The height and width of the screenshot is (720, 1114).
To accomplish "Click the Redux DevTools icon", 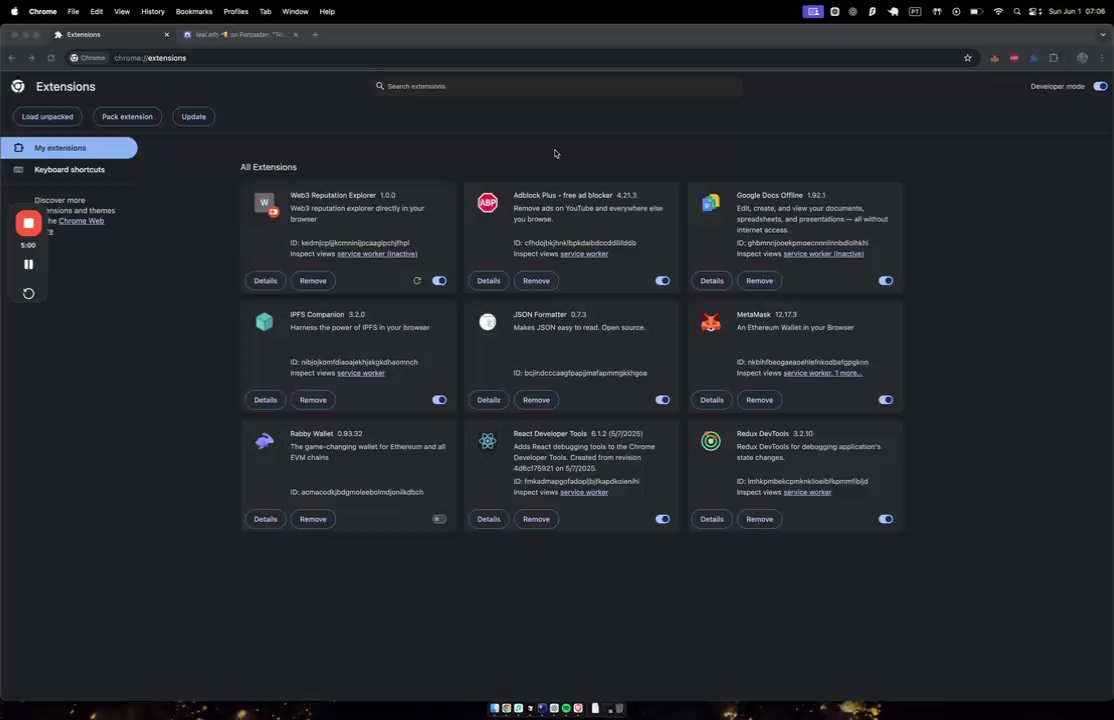I will click(710, 441).
